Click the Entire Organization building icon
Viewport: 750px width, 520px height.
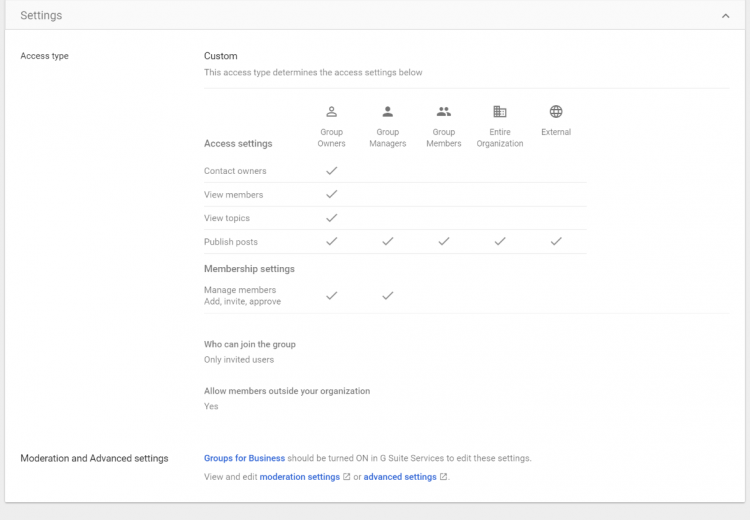point(500,112)
